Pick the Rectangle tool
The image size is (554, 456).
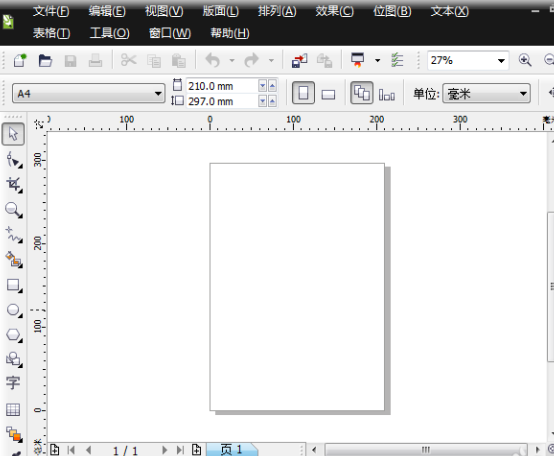click(x=14, y=285)
